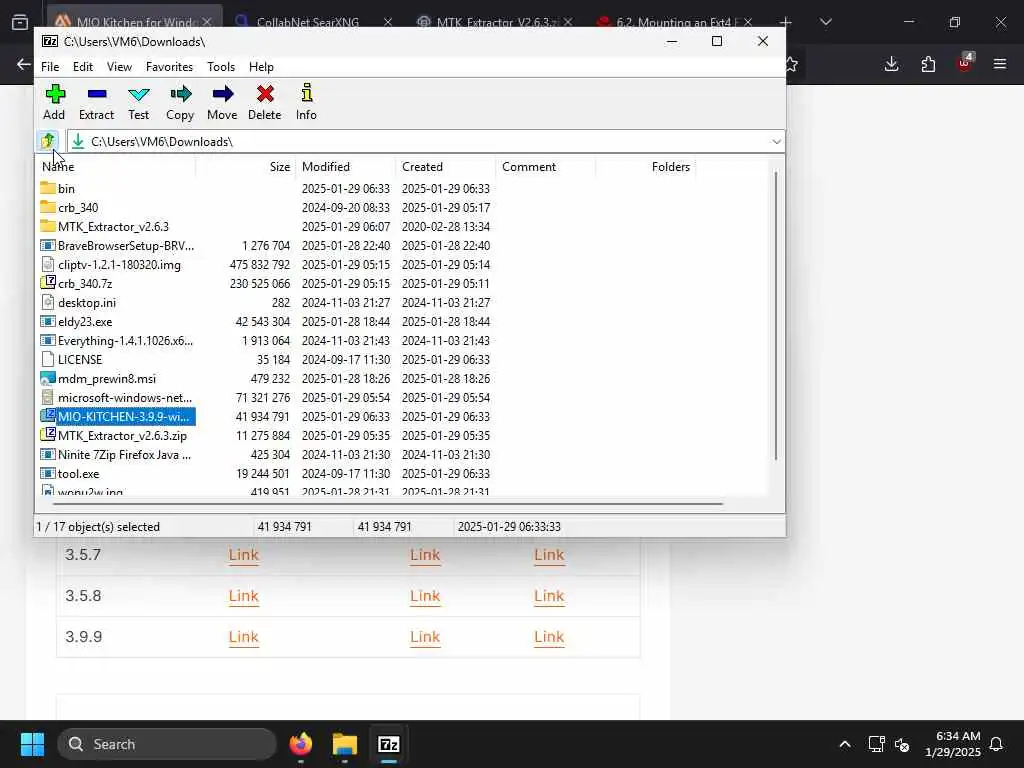Open the list all tabs chevron

(x=825, y=22)
